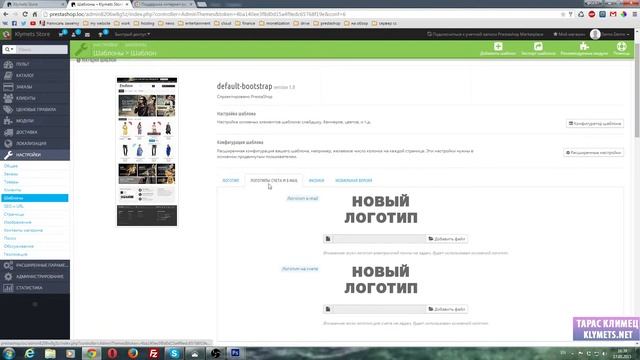
Task: Click the default-bootstrap theme preview thumbnail
Action: [147, 151]
